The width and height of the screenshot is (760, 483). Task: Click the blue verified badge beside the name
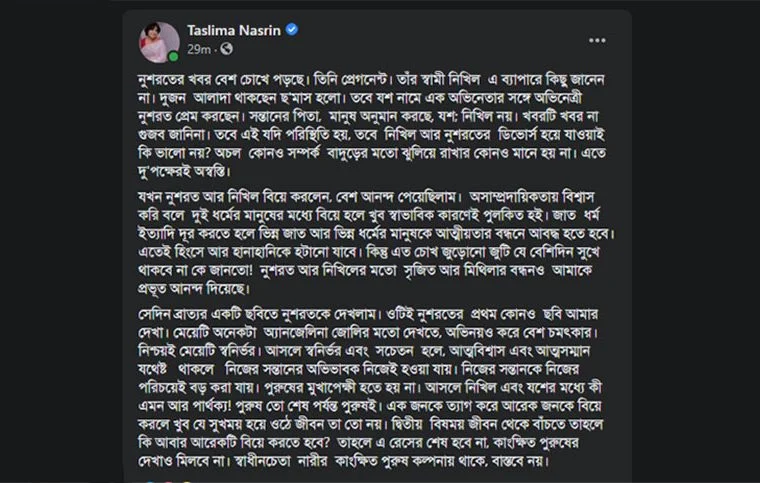pyautogui.click(x=292, y=30)
